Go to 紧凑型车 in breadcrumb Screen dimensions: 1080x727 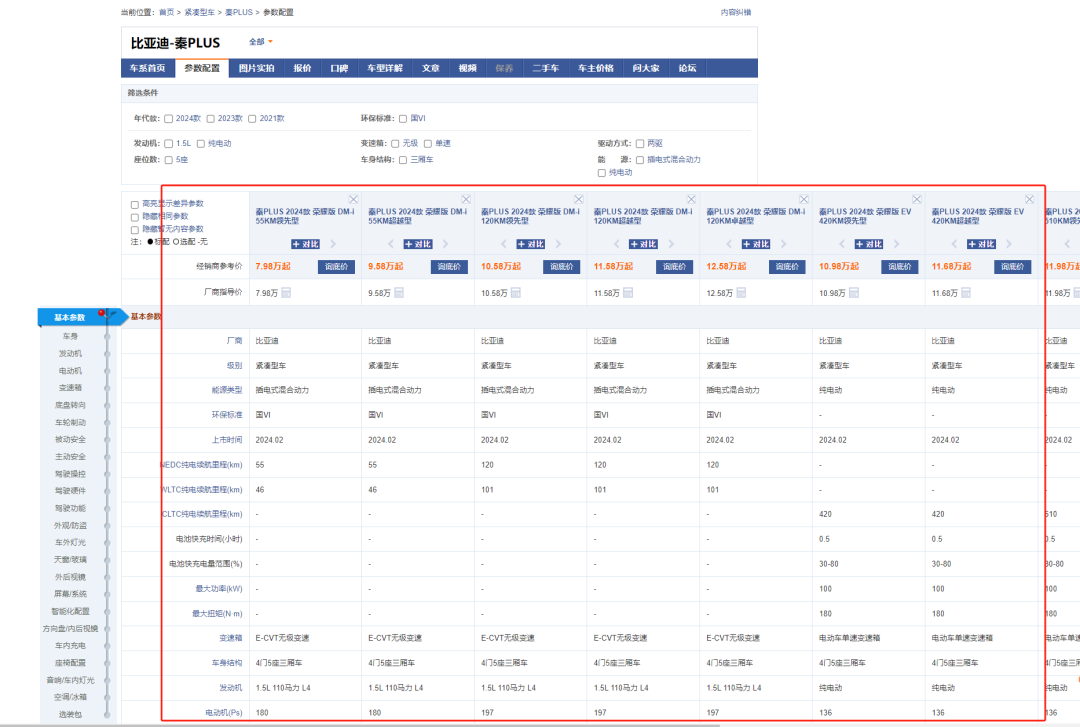click(199, 12)
